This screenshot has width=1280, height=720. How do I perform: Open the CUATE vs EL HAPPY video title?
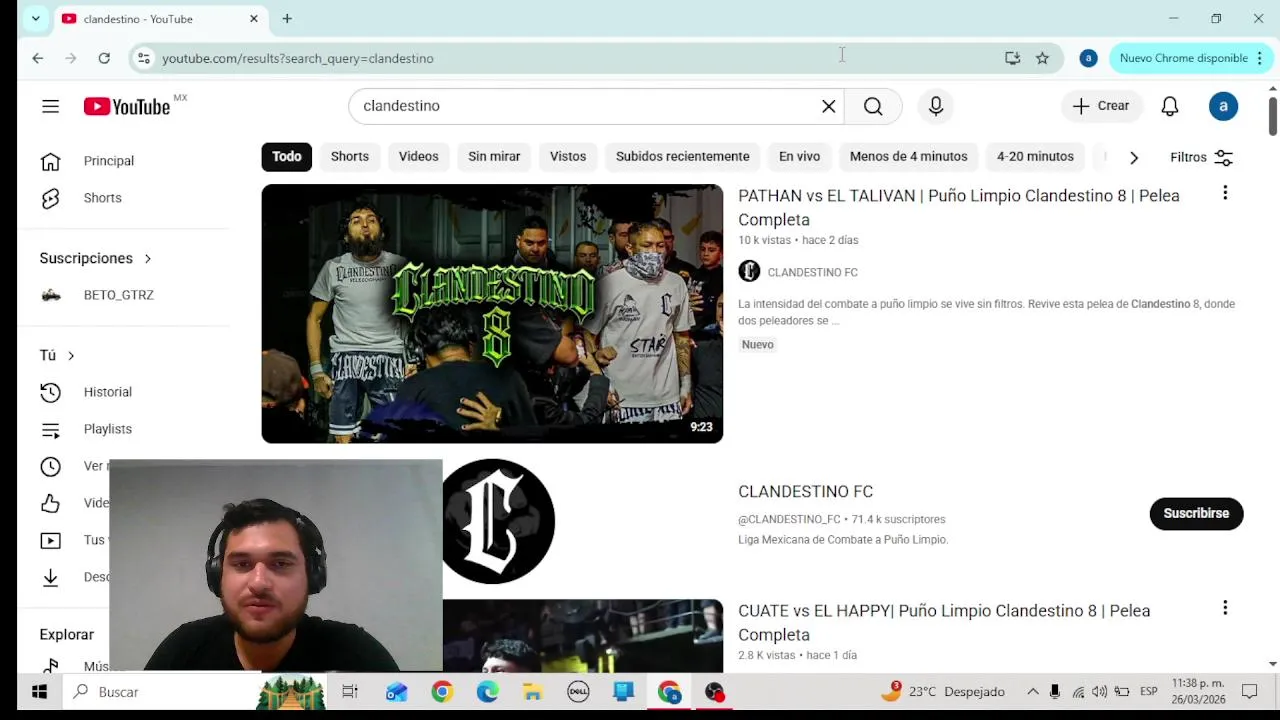tap(944, 622)
